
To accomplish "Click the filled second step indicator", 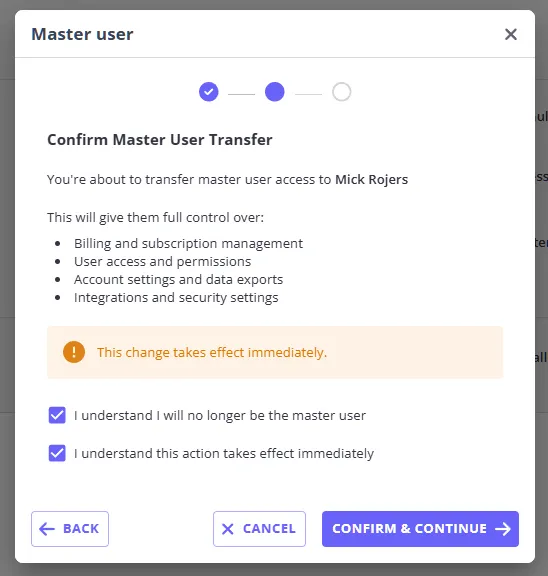I will point(275,91).
